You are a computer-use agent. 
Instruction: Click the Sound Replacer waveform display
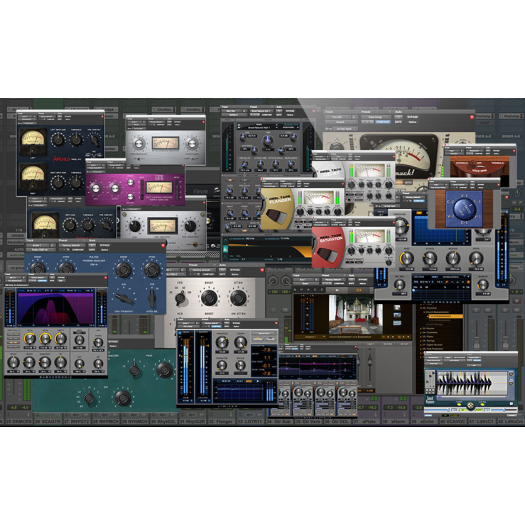472,383
